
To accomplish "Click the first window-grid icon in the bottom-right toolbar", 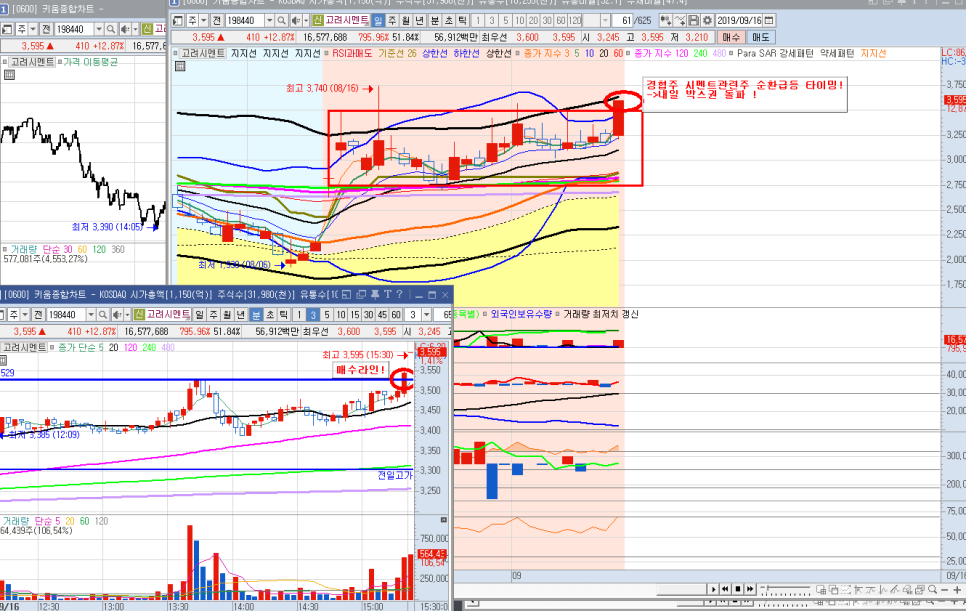I will click(821, 589).
